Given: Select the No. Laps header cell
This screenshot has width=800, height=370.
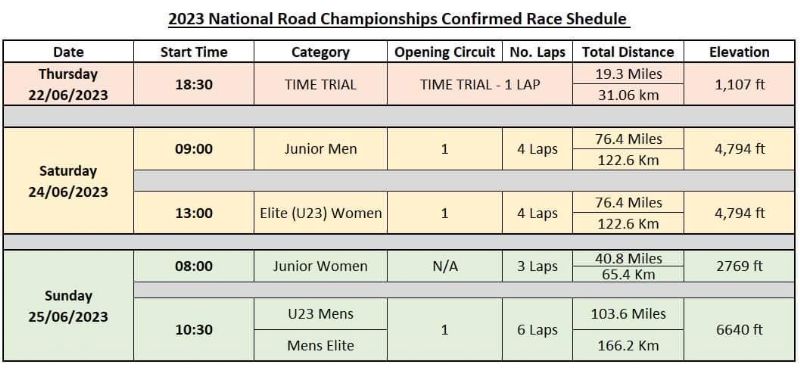Looking at the screenshot, I should click(x=537, y=52).
